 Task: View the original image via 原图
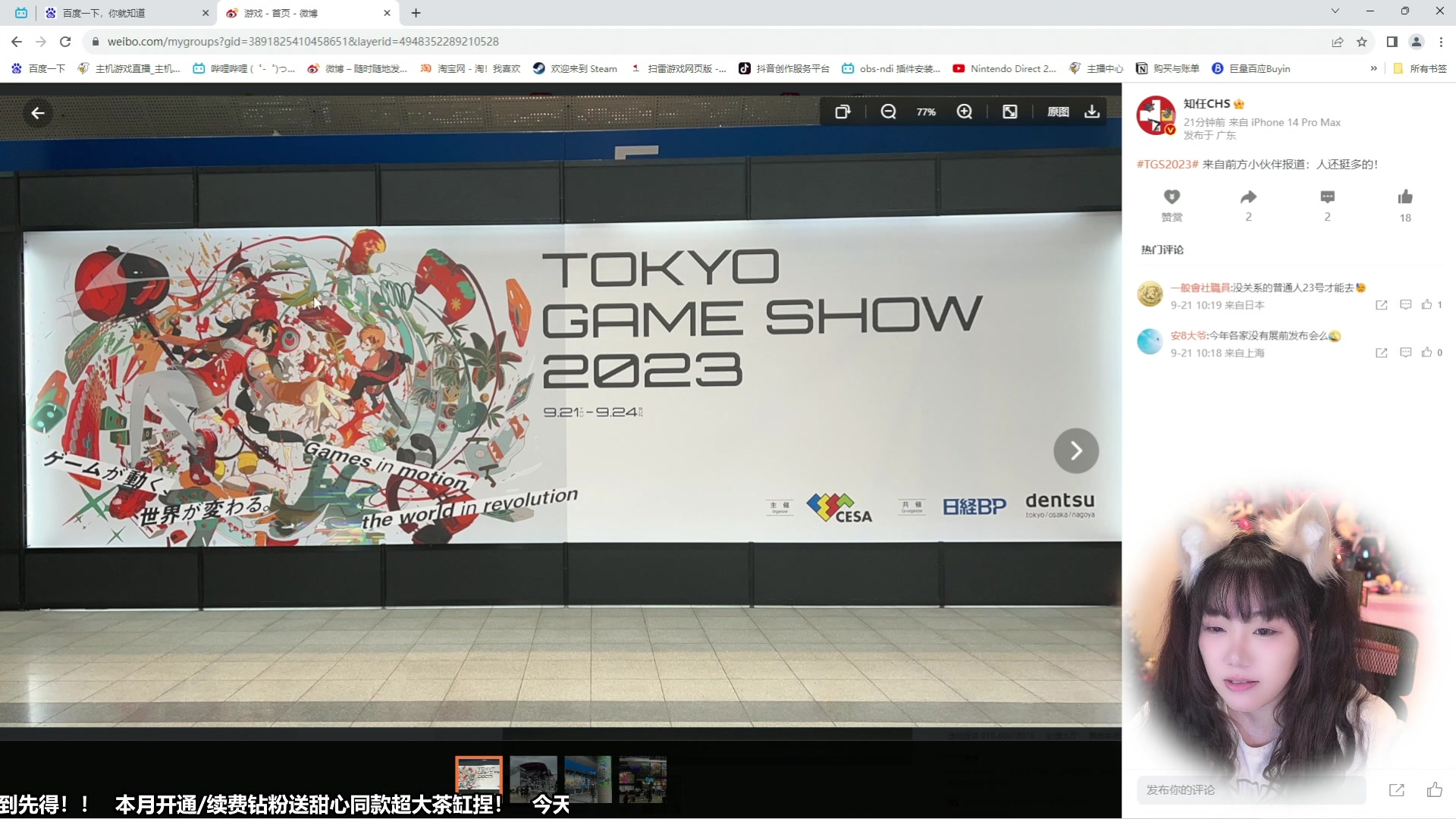(x=1059, y=111)
